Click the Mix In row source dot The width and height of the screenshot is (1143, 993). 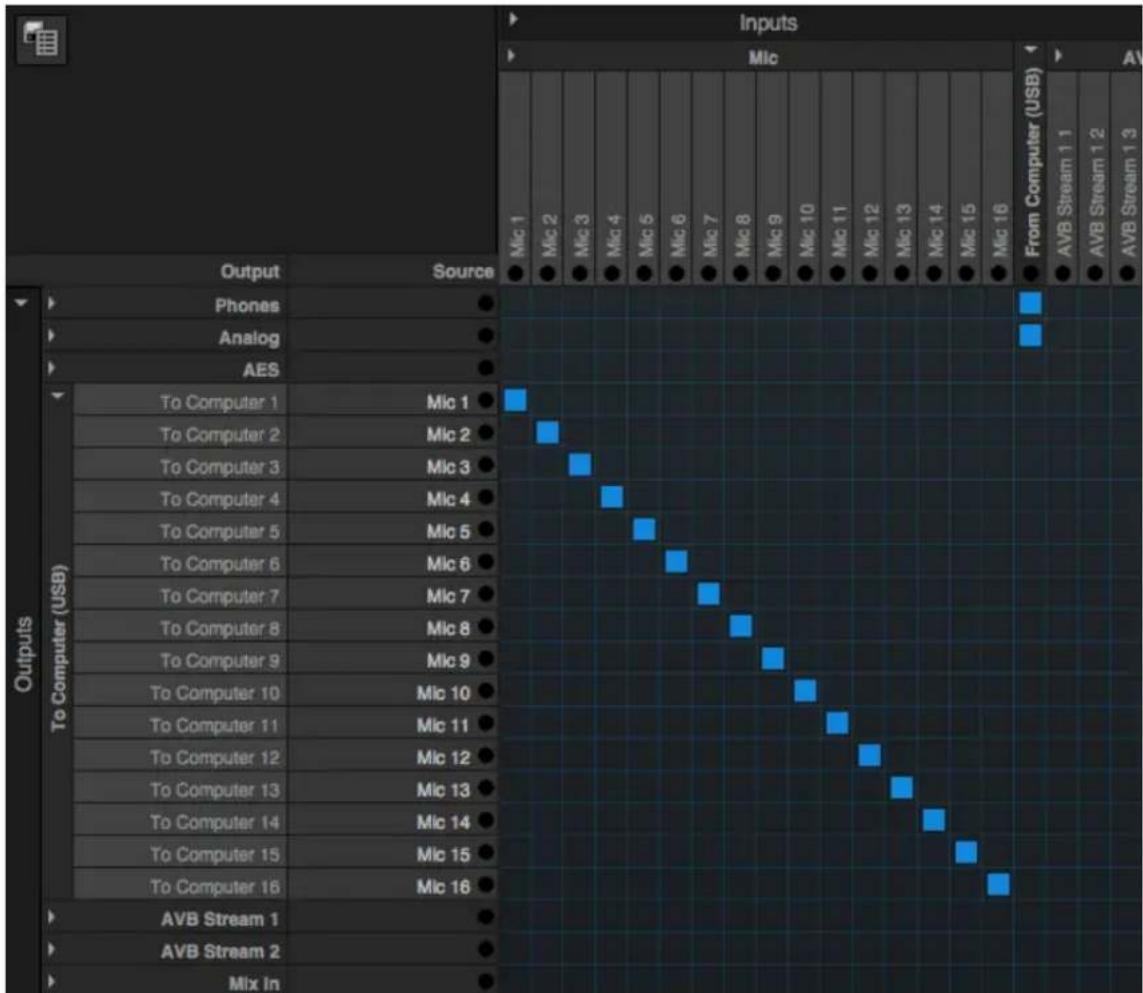(x=485, y=981)
